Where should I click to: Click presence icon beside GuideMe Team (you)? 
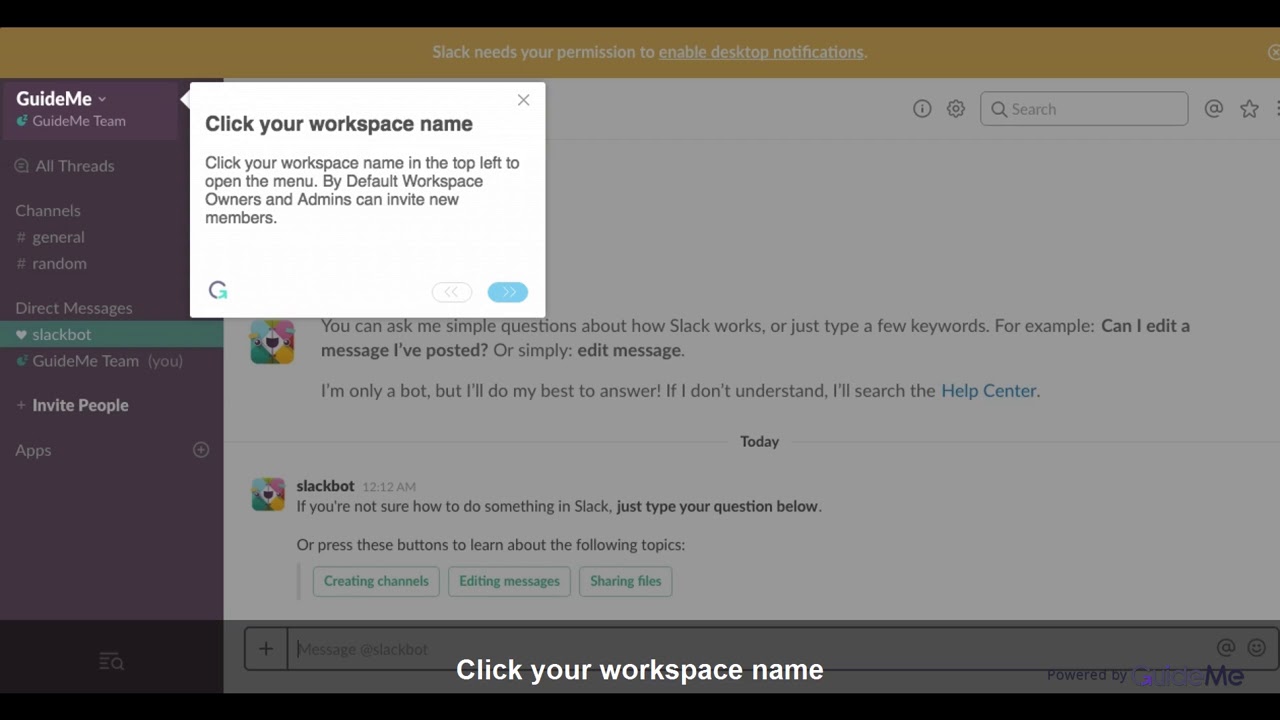pyautogui.click(x=21, y=361)
